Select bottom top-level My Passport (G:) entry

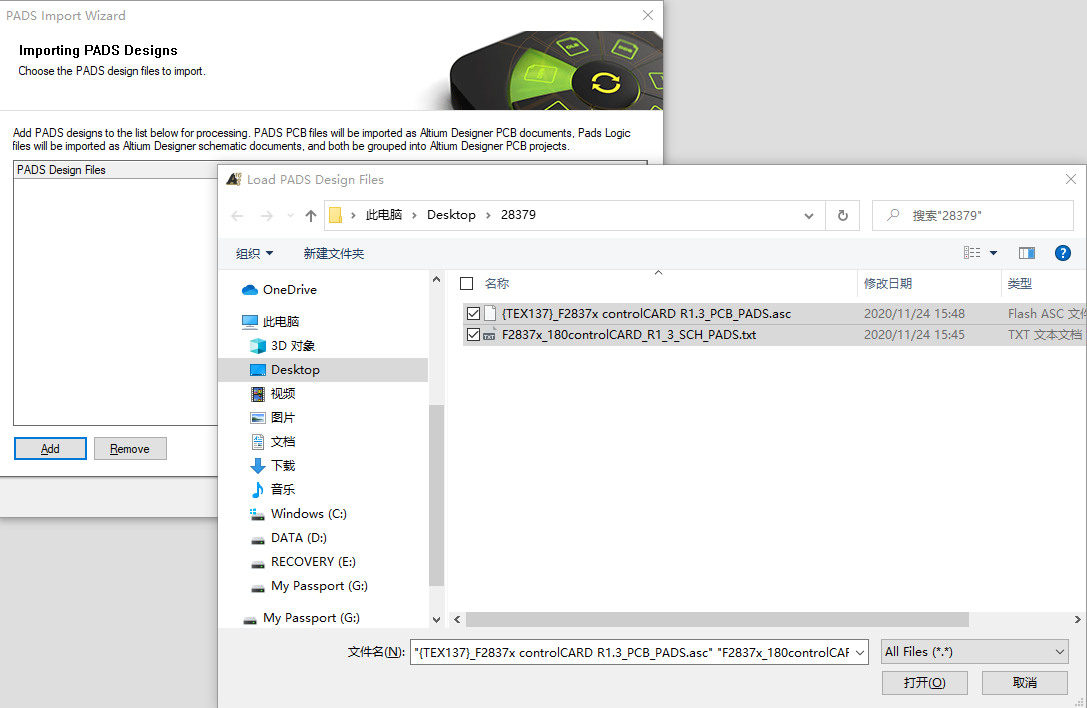click(311, 618)
